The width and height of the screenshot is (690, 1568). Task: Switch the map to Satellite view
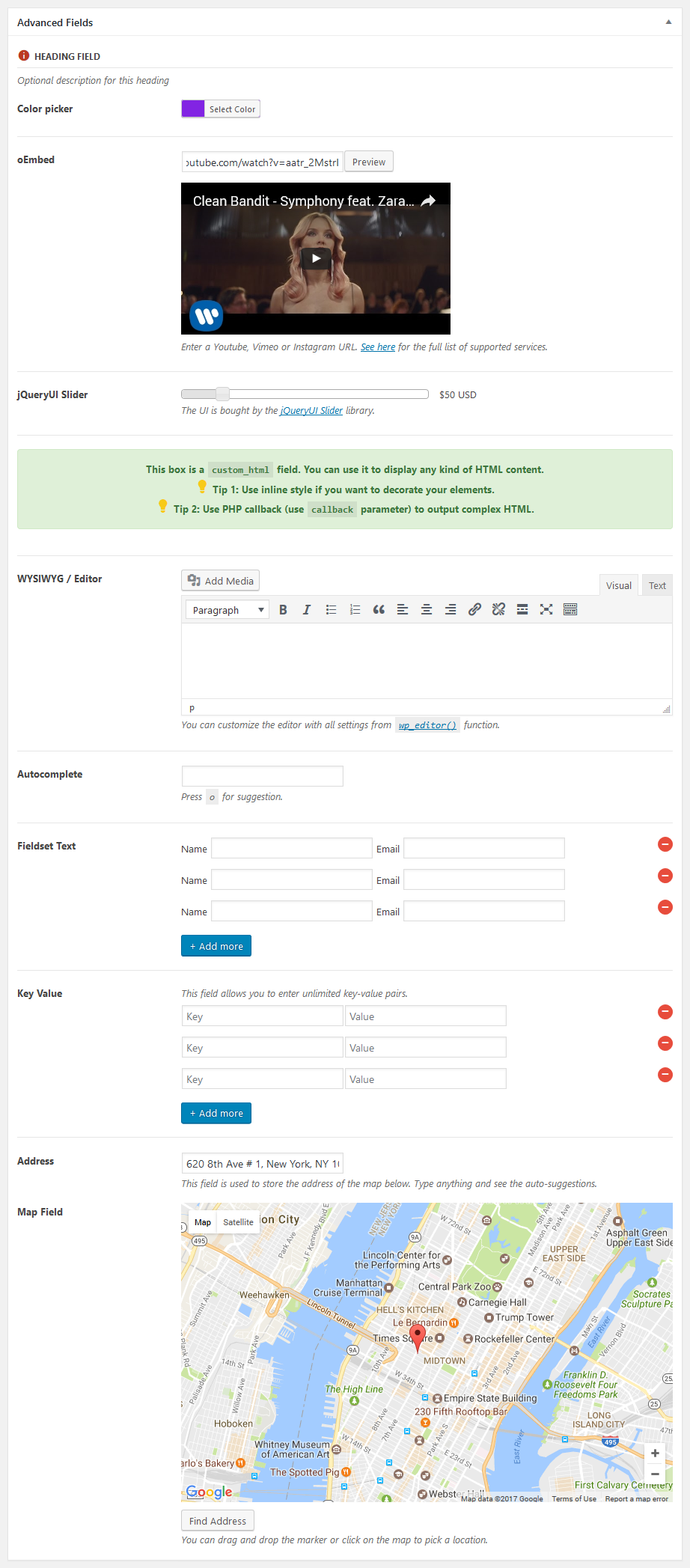pos(238,1222)
